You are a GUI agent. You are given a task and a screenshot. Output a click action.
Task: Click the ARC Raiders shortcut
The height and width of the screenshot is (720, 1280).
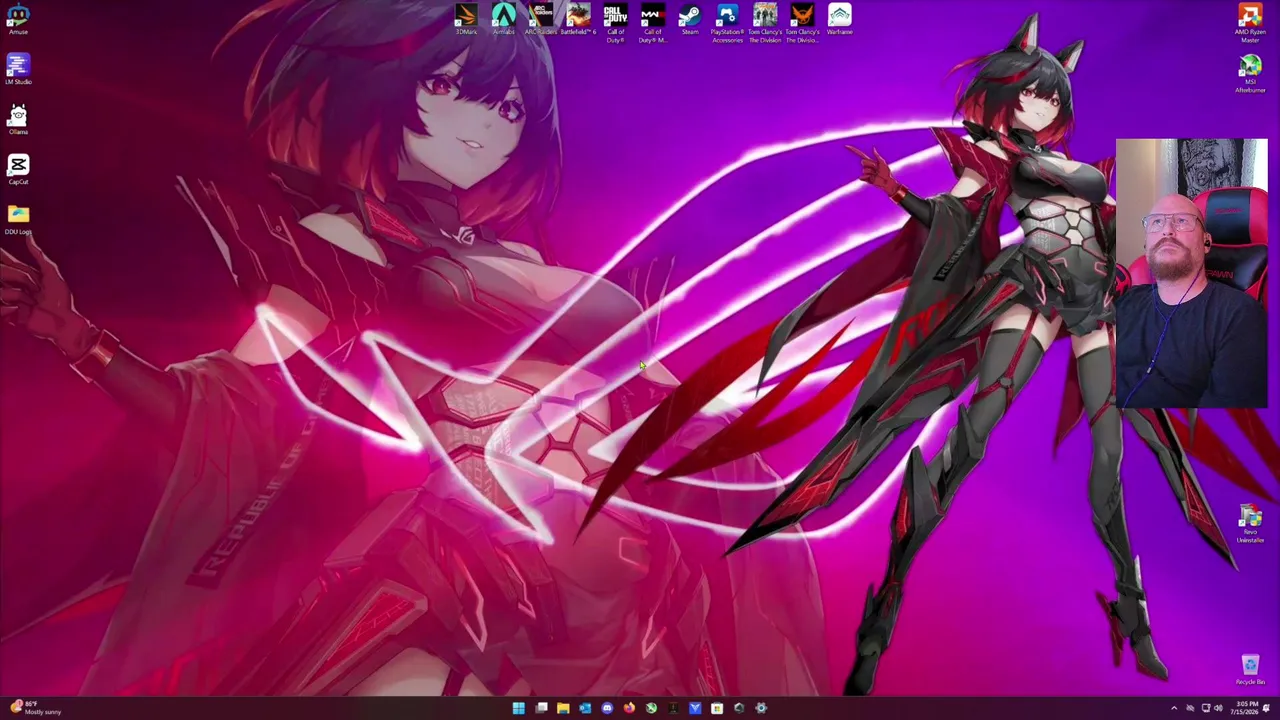(541, 19)
